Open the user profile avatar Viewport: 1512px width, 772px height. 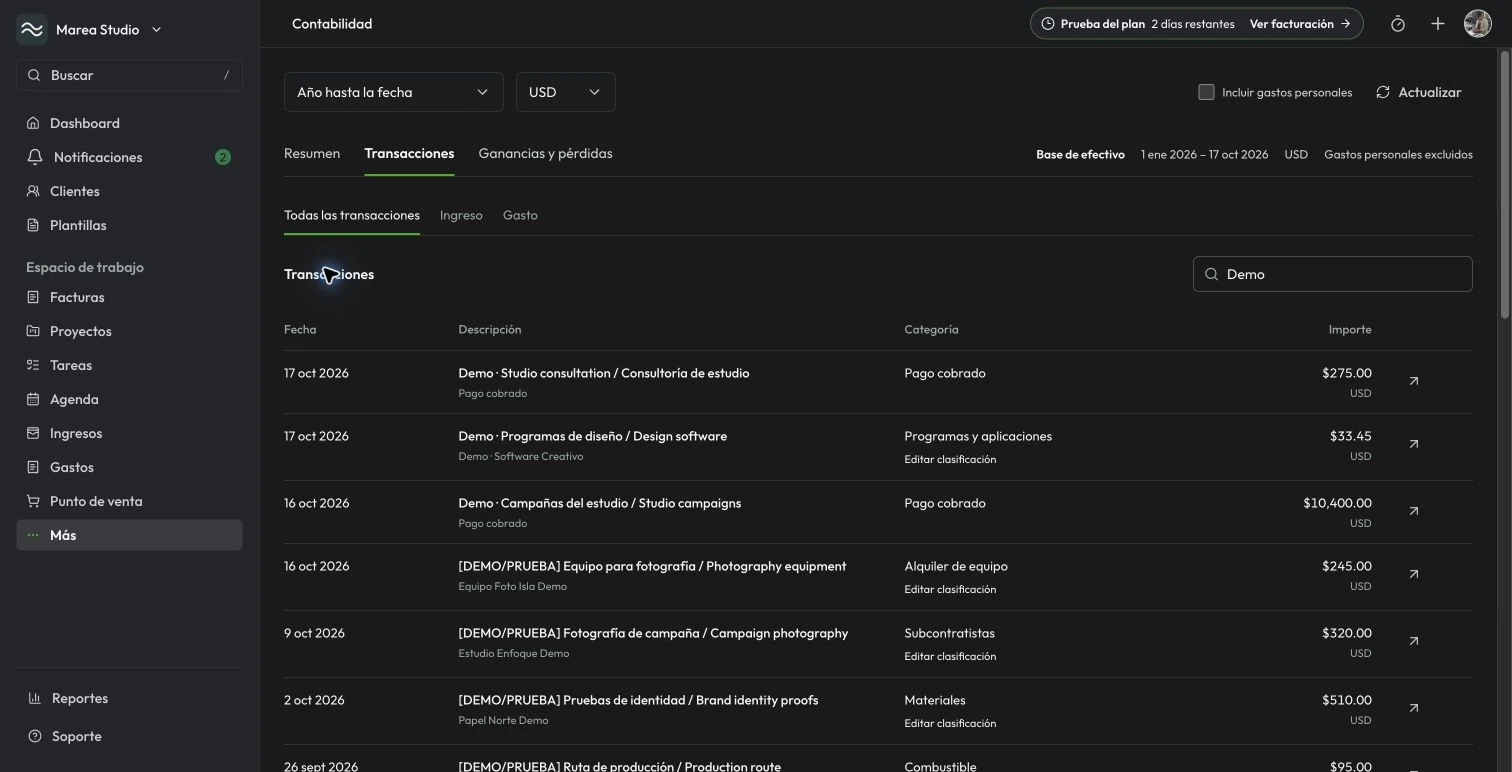(x=1478, y=24)
